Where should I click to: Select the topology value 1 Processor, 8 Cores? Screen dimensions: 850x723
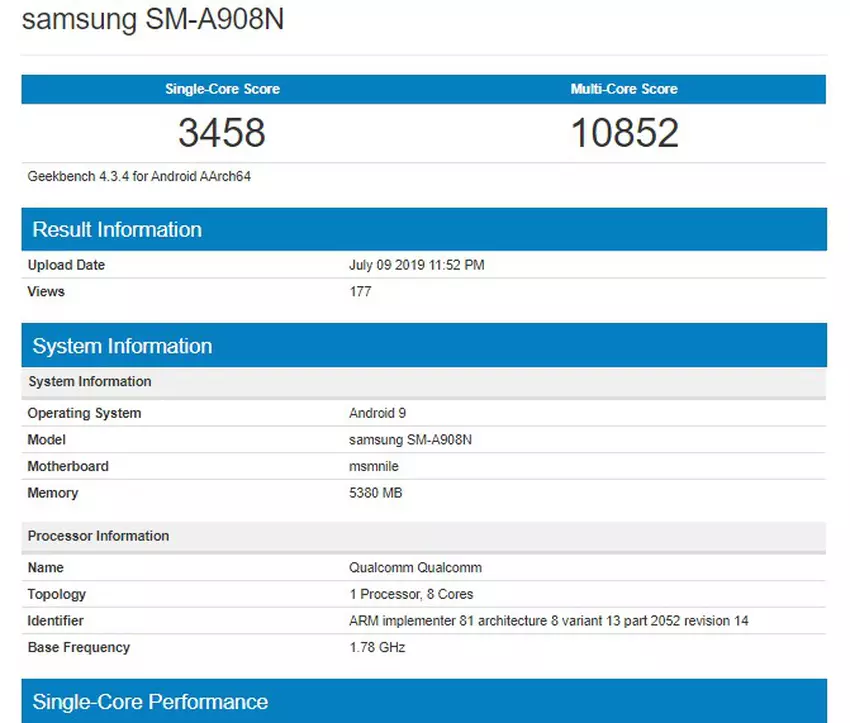(411, 594)
